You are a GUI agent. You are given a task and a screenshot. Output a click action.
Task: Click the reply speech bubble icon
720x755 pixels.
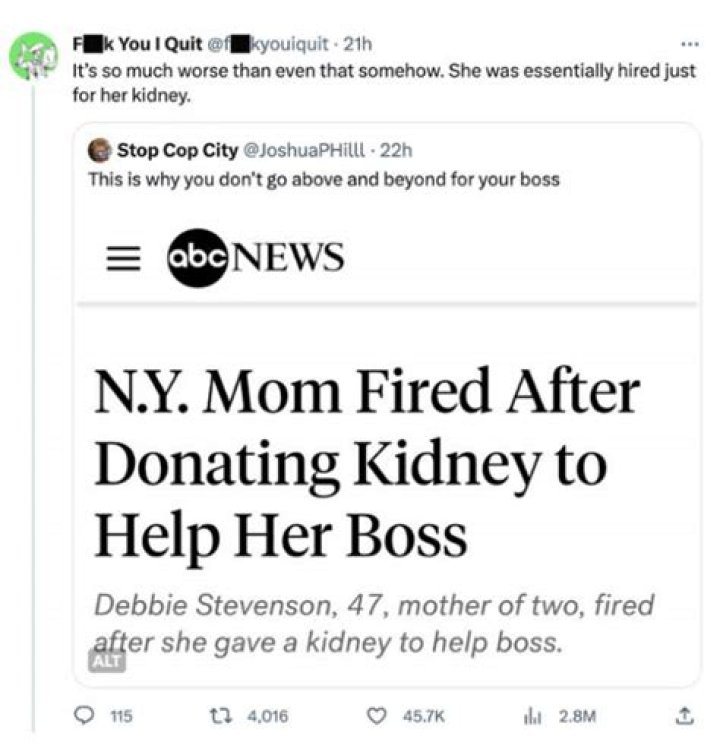coord(84,715)
